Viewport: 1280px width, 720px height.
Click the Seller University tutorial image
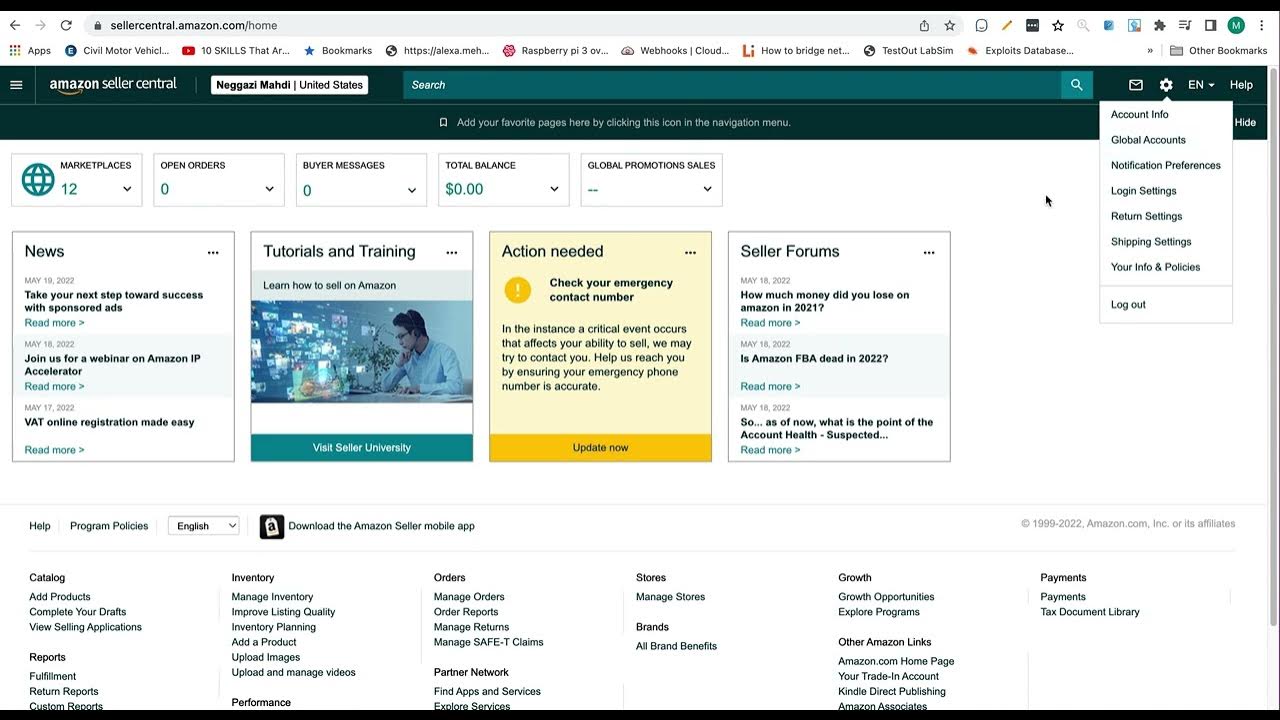coord(362,351)
